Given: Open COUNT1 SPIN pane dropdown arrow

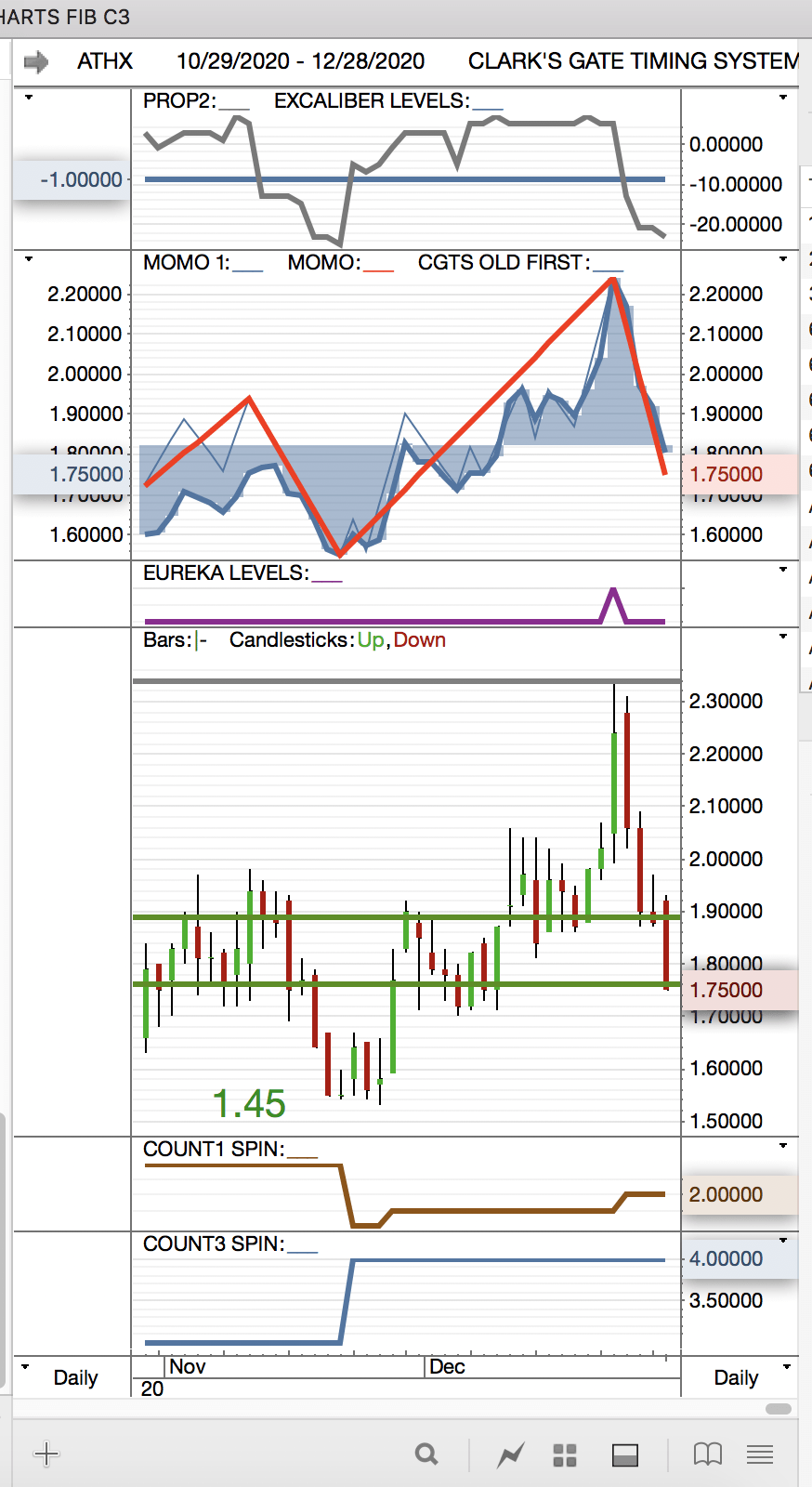Looking at the screenshot, I should click(783, 1146).
